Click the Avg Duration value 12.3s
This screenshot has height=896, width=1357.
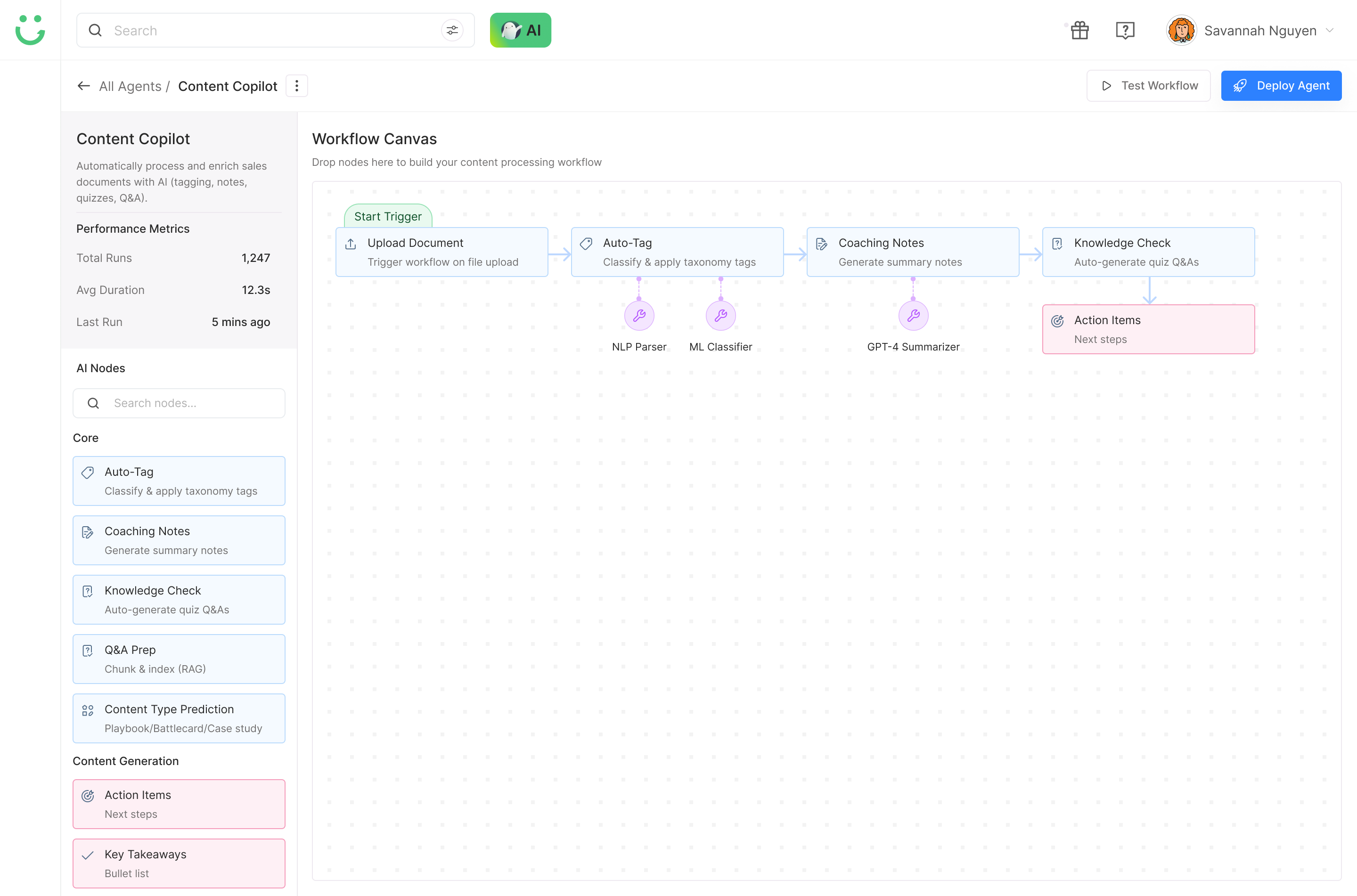255,290
